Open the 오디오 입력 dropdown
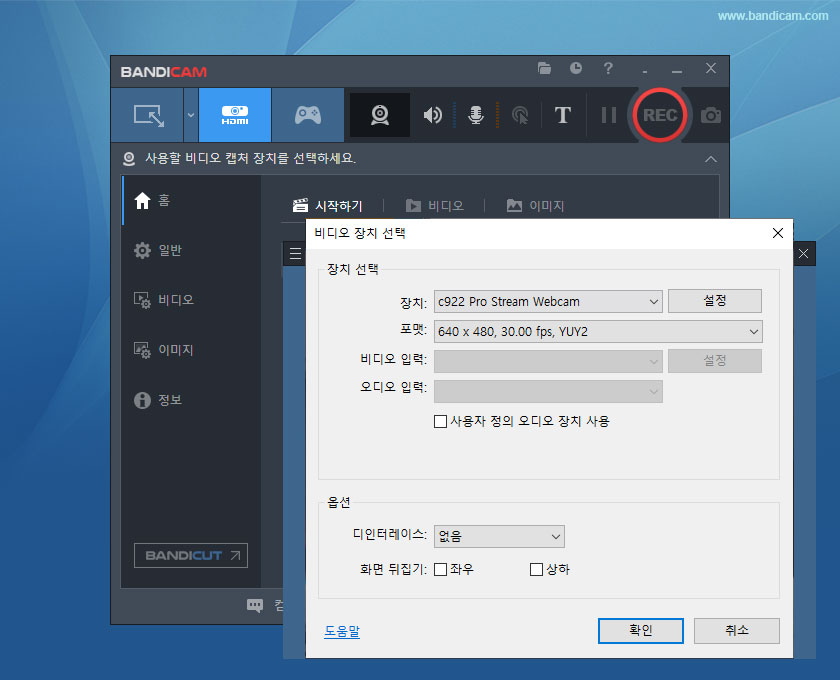Image resolution: width=840 pixels, height=680 pixels. coord(548,392)
